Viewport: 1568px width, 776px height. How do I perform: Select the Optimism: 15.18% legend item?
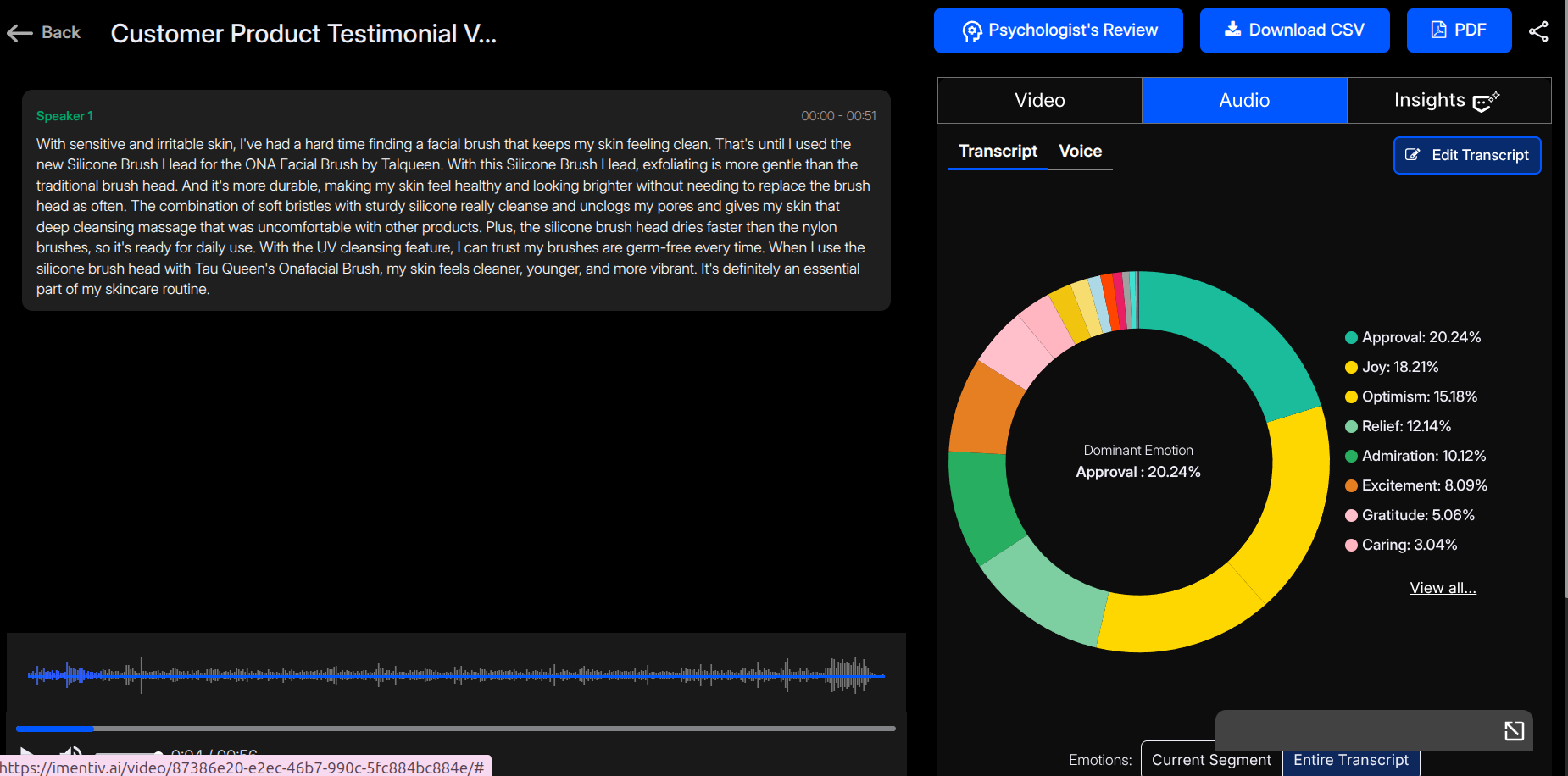(x=1411, y=396)
